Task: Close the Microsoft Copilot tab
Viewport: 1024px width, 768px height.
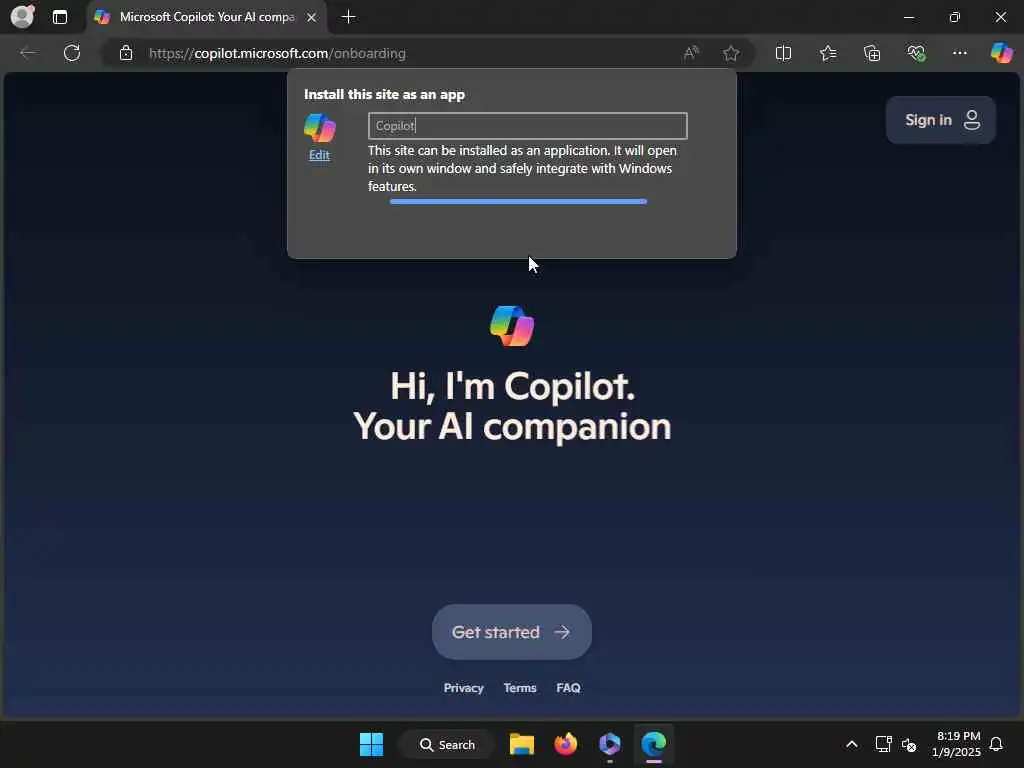Action: click(312, 17)
